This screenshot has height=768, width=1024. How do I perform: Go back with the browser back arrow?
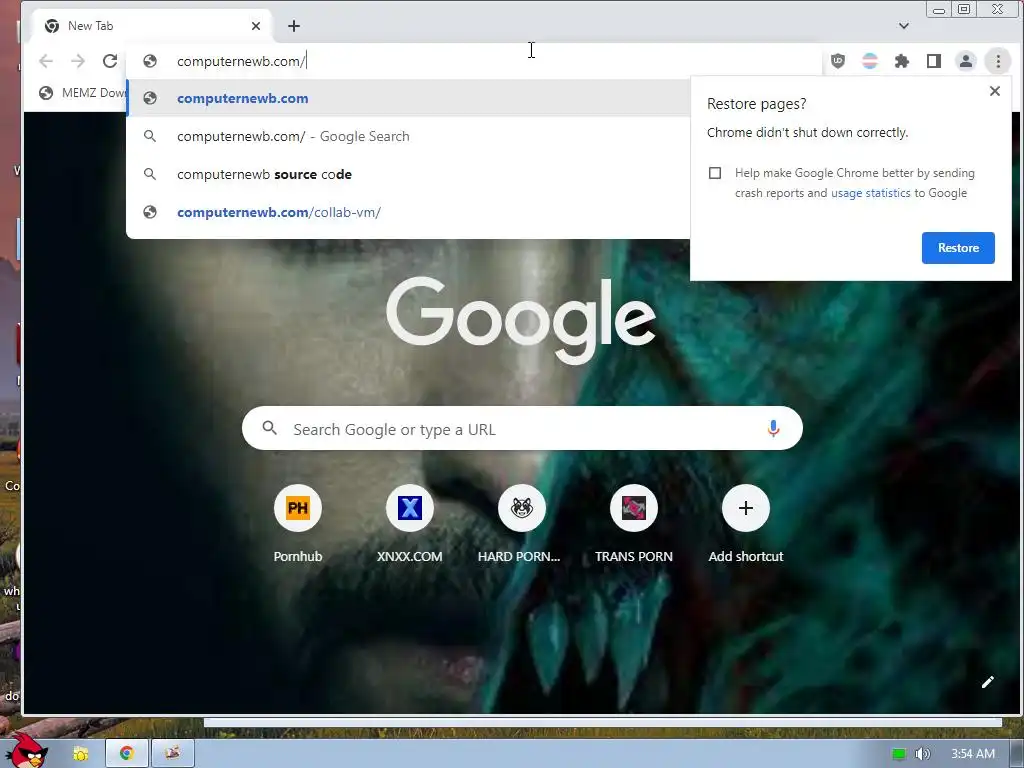click(x=46, y=61)
